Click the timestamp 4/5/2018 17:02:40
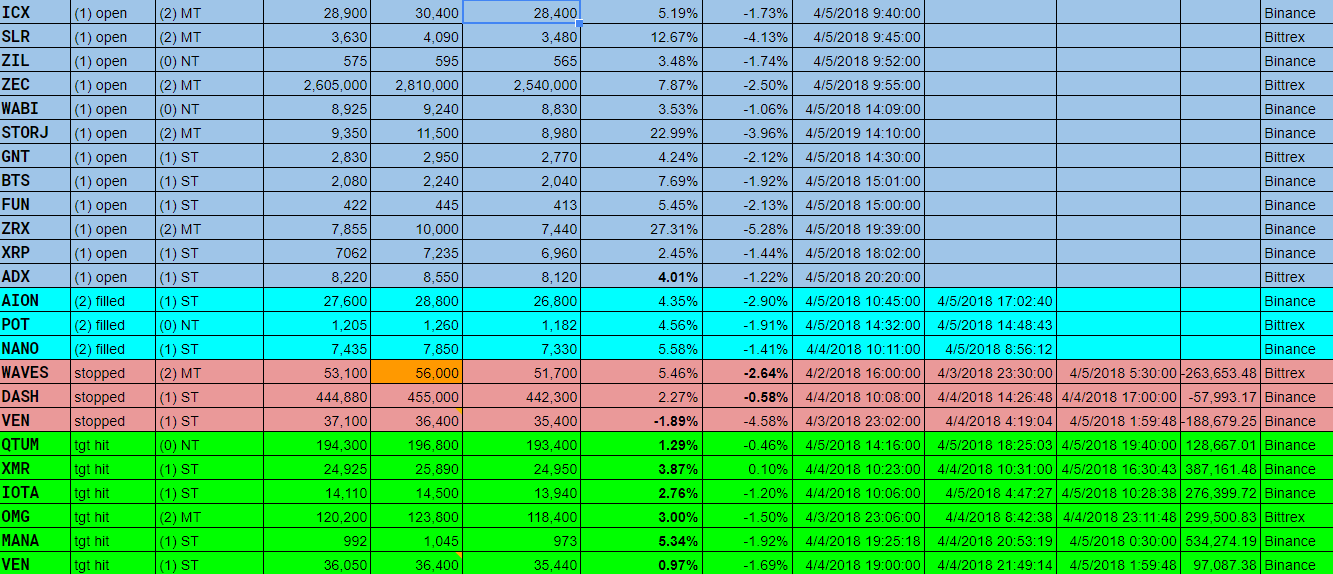1333x574 pixels. point(991,301)
